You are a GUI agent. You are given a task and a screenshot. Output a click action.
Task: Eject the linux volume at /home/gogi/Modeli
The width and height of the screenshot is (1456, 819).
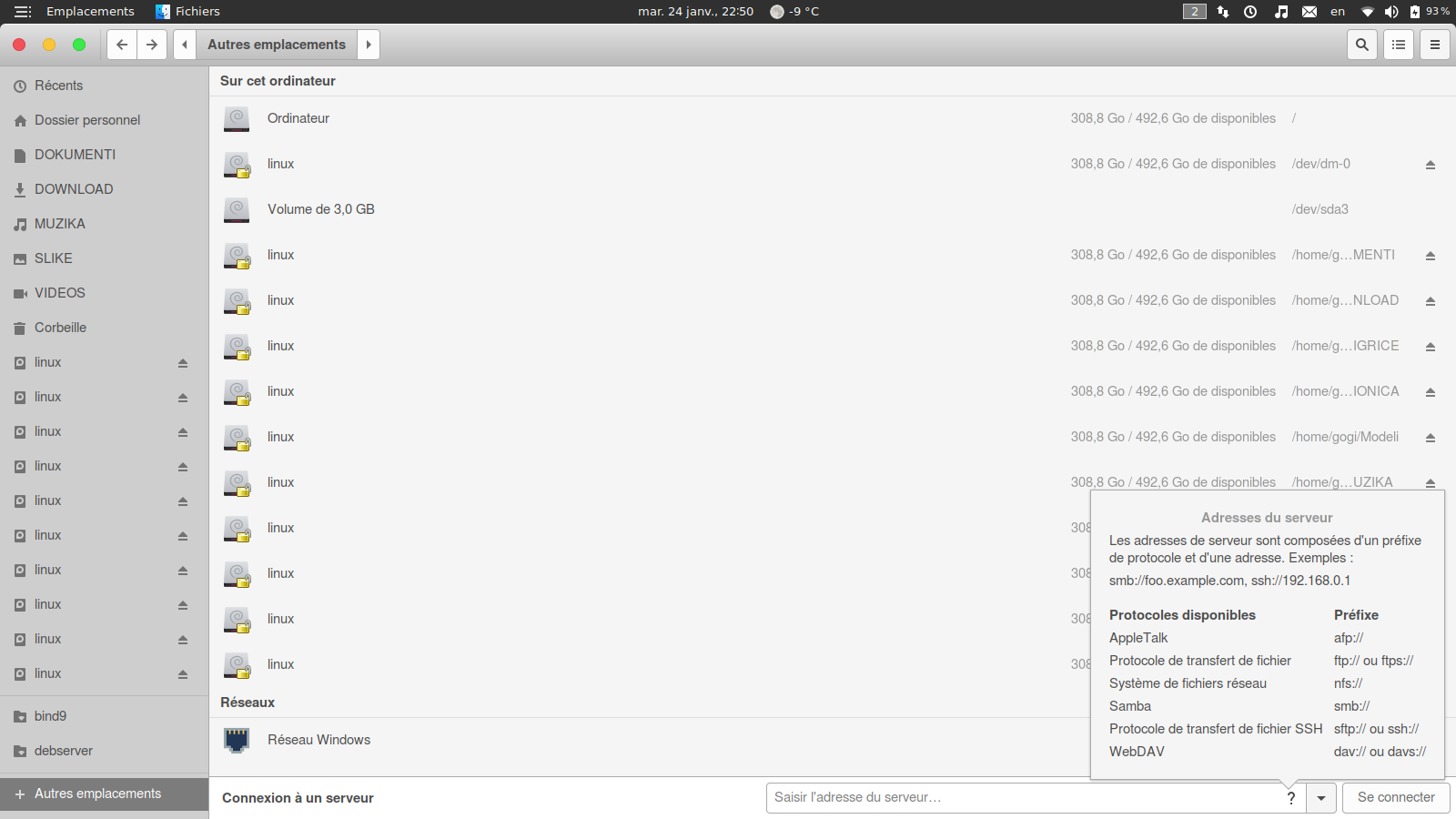[1430, 438]
